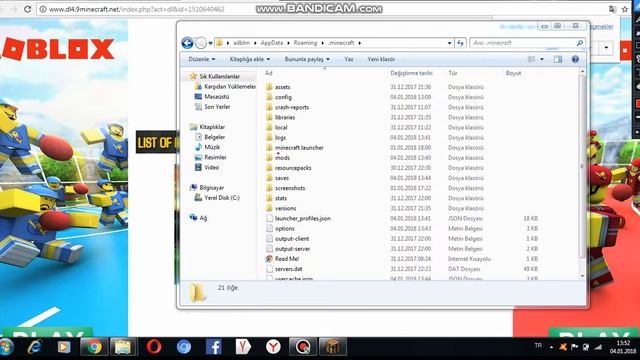The width and height of the screenshot is (640, 360).
Task: Select Yerel Disk (C:) in sidebar
Action: [x=217, y=198]
